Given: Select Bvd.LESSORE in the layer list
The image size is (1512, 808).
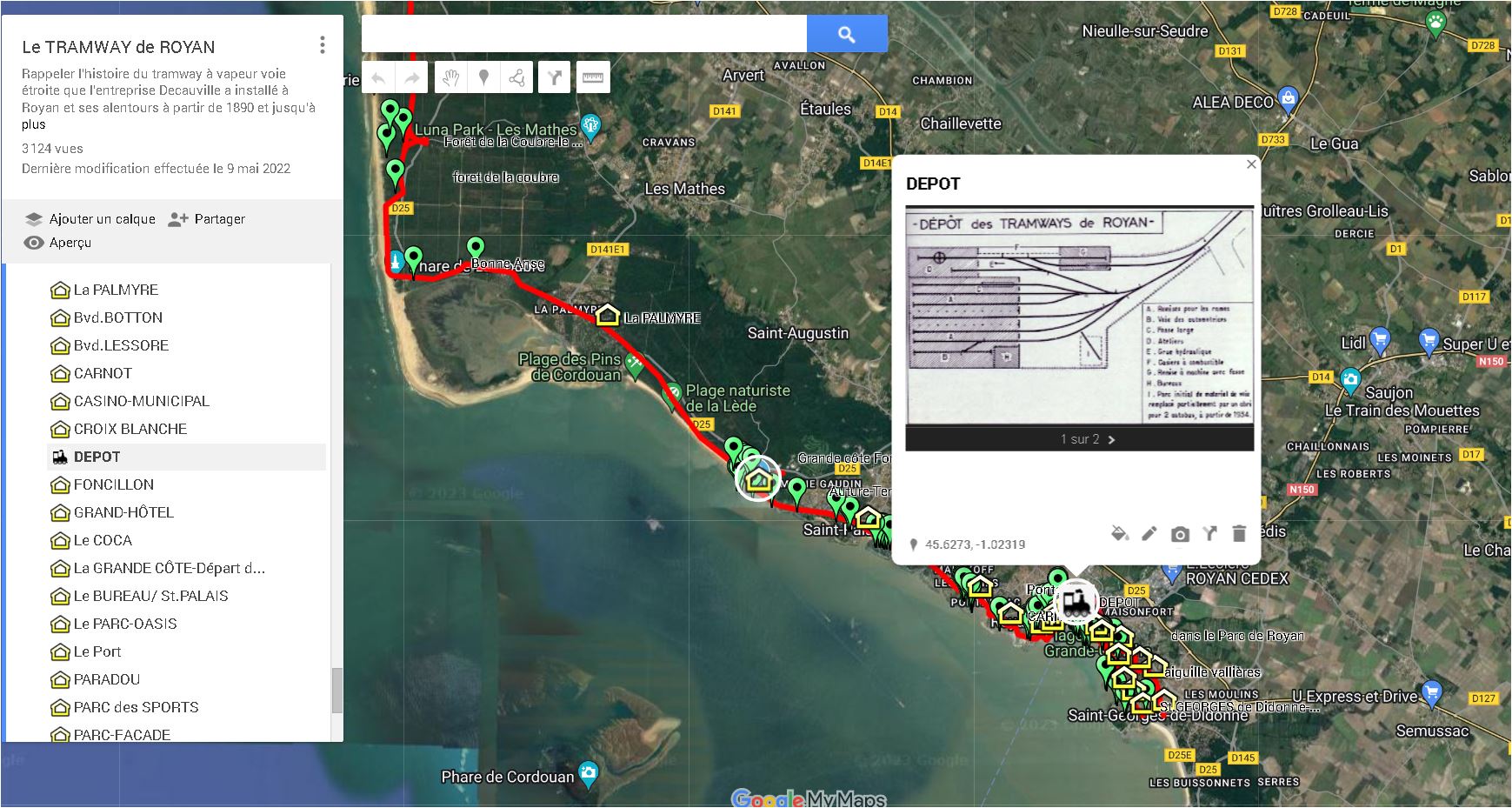Looking at the screenshot, I should [187, 345].
